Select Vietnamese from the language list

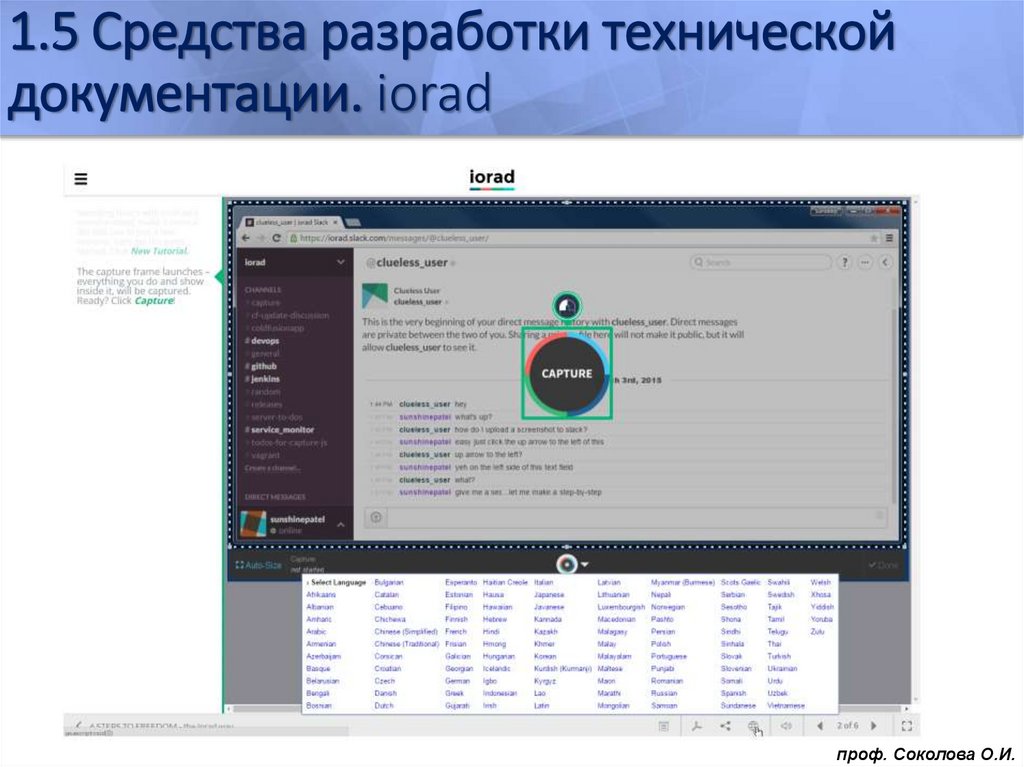[785, 705]
